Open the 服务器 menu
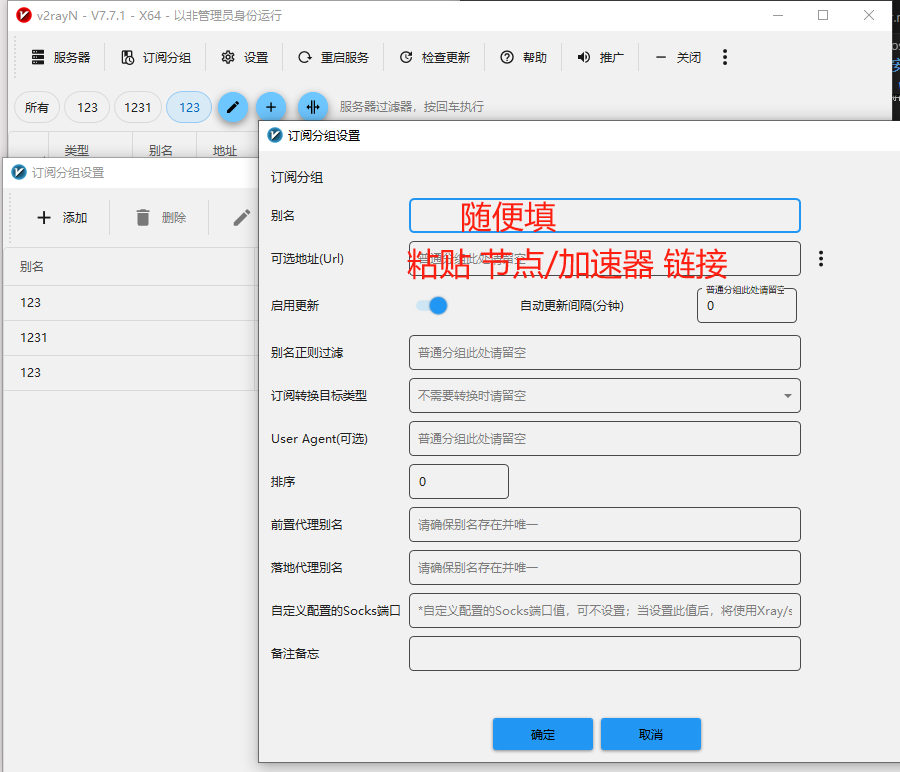This screenshot has height=772, width=900. (x=61, y=57)
